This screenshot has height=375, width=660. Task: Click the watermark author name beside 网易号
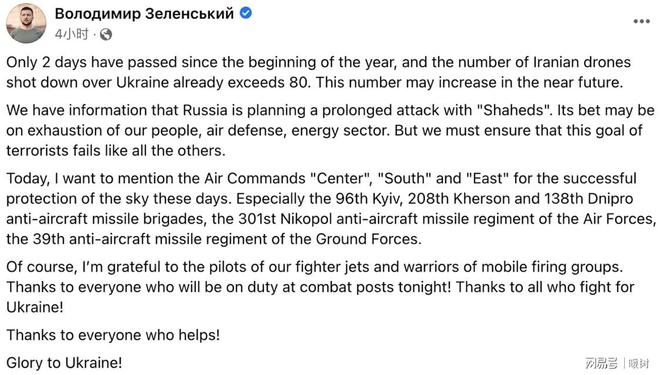pos(639,363)
